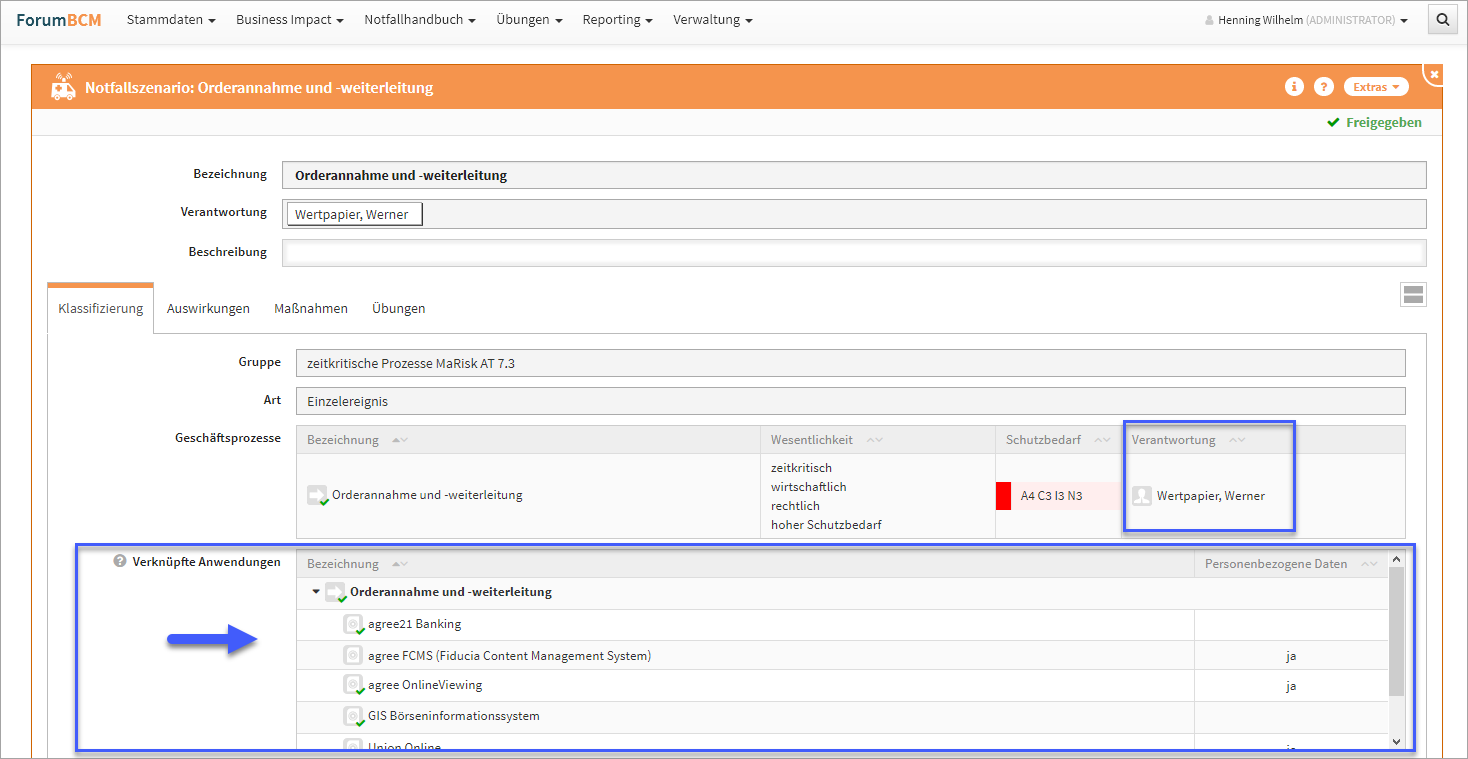
Task: Click the question mark help icon in header
Action: click(x=1323, y=87)
